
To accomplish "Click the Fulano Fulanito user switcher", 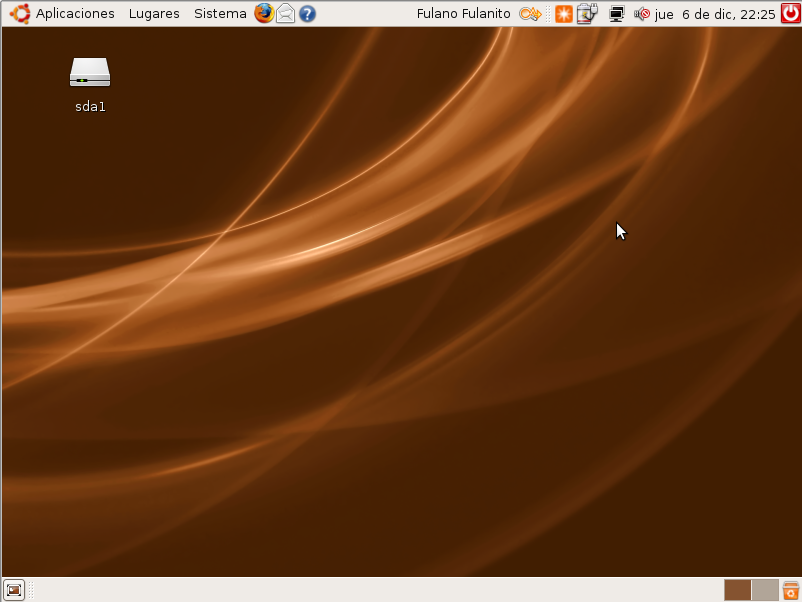I will [463, 14].
